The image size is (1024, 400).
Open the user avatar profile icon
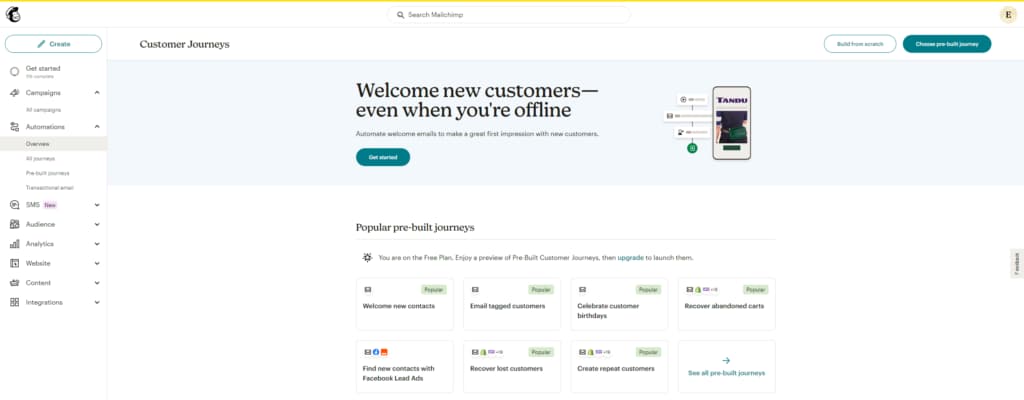coord(1008,14)
